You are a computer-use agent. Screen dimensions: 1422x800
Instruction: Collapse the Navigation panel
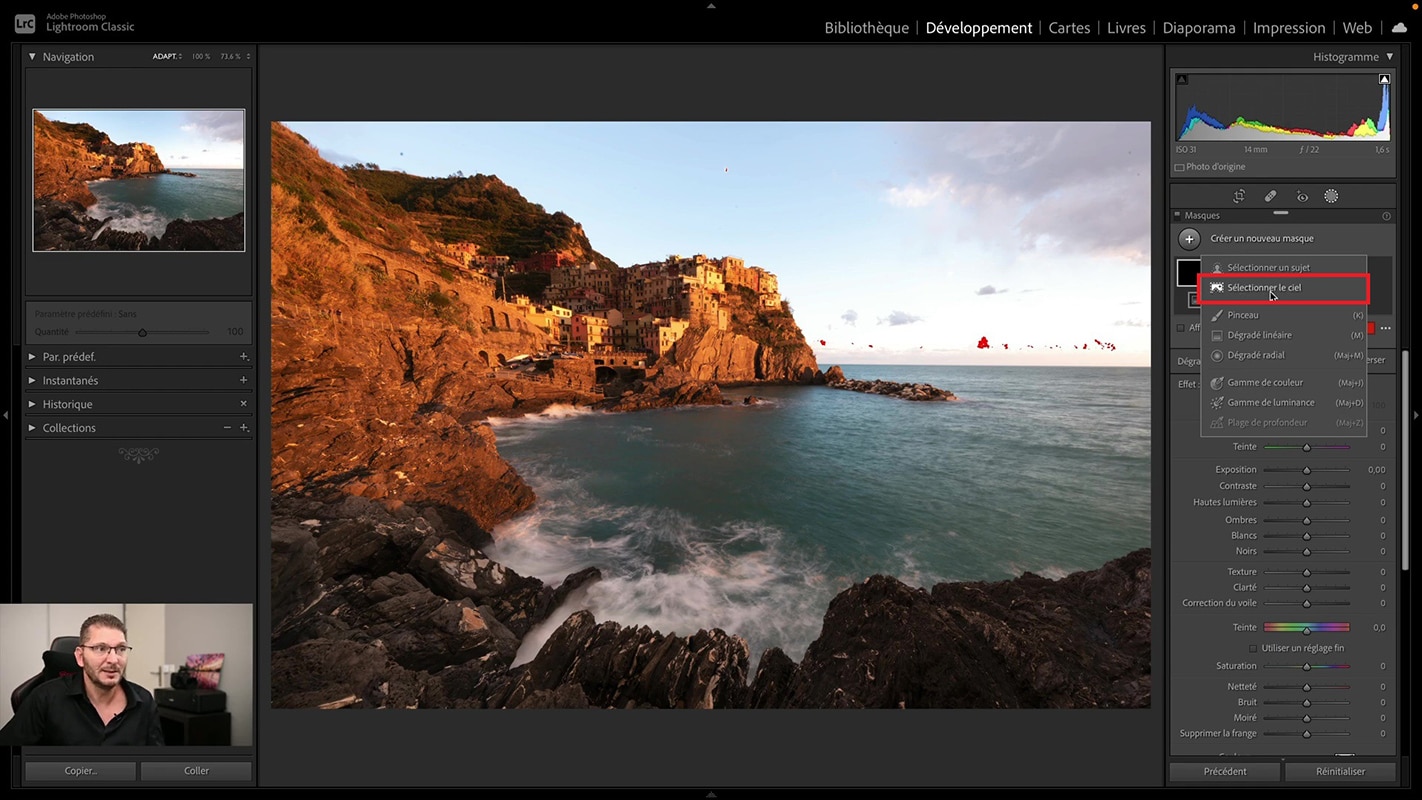[32, 57]
